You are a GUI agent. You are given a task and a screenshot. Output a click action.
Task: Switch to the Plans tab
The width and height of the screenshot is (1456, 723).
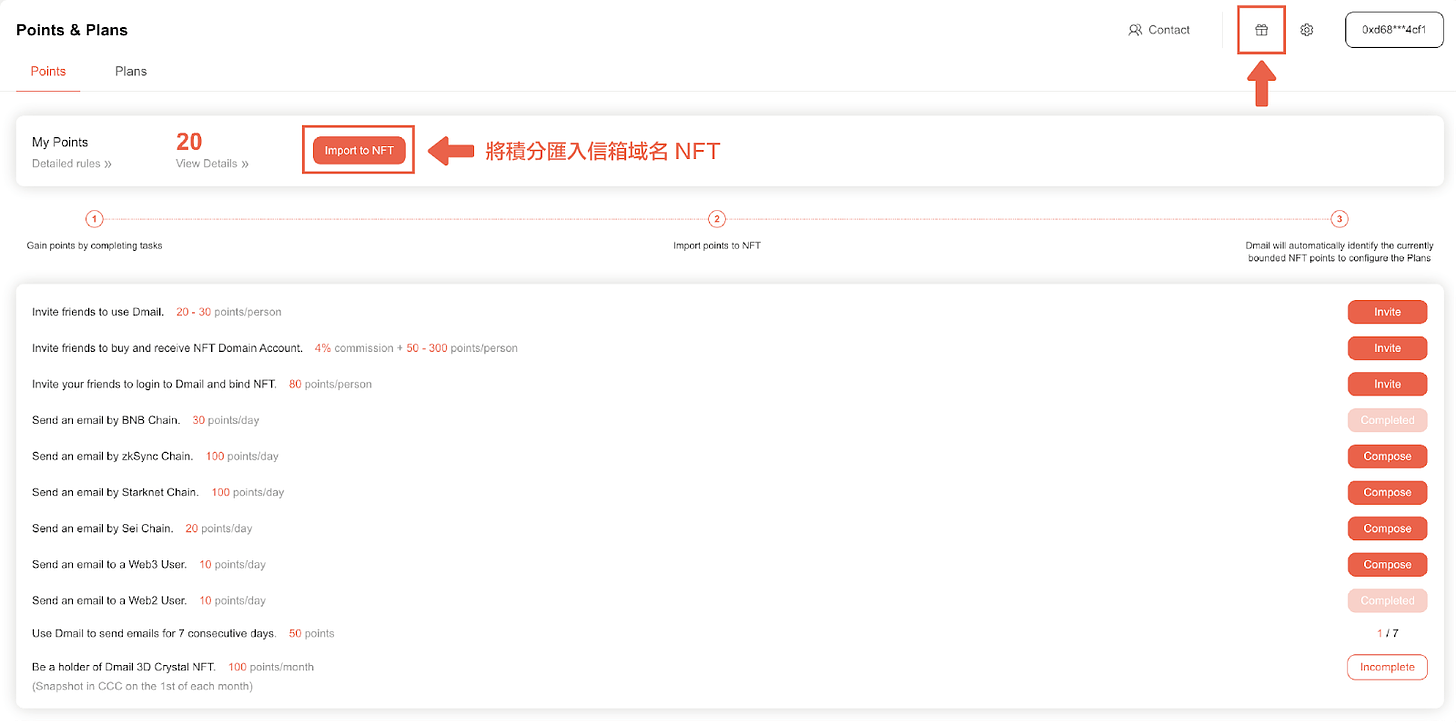click(131, 71)
